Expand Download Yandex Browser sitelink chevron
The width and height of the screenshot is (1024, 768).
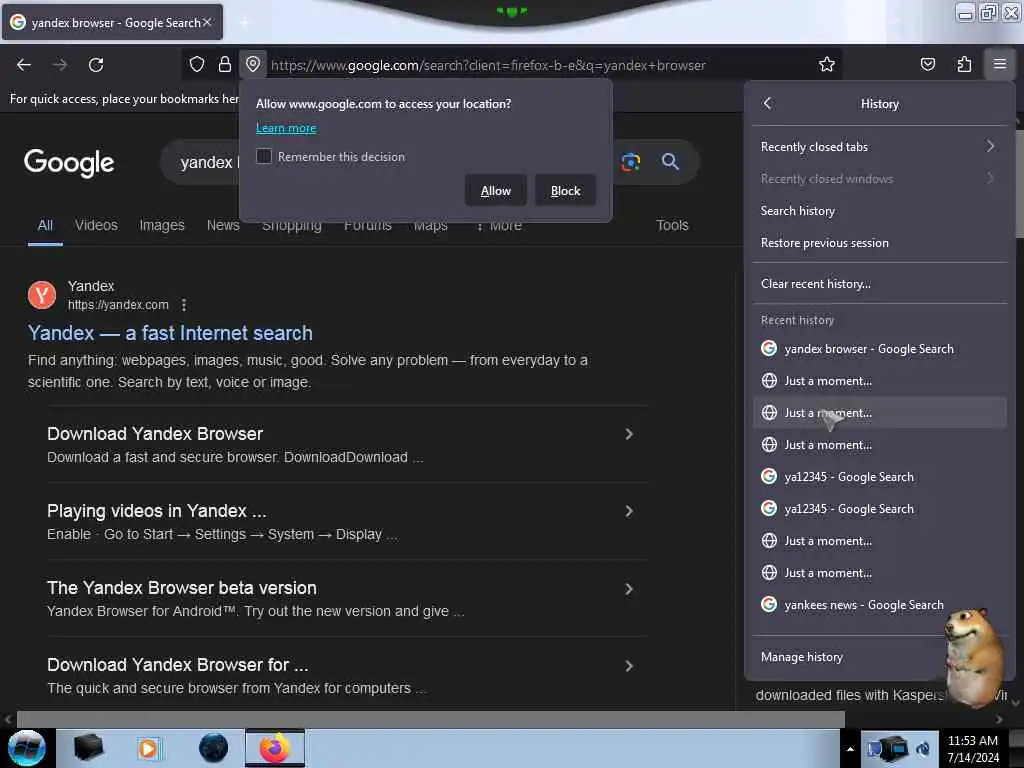[629, 434]
